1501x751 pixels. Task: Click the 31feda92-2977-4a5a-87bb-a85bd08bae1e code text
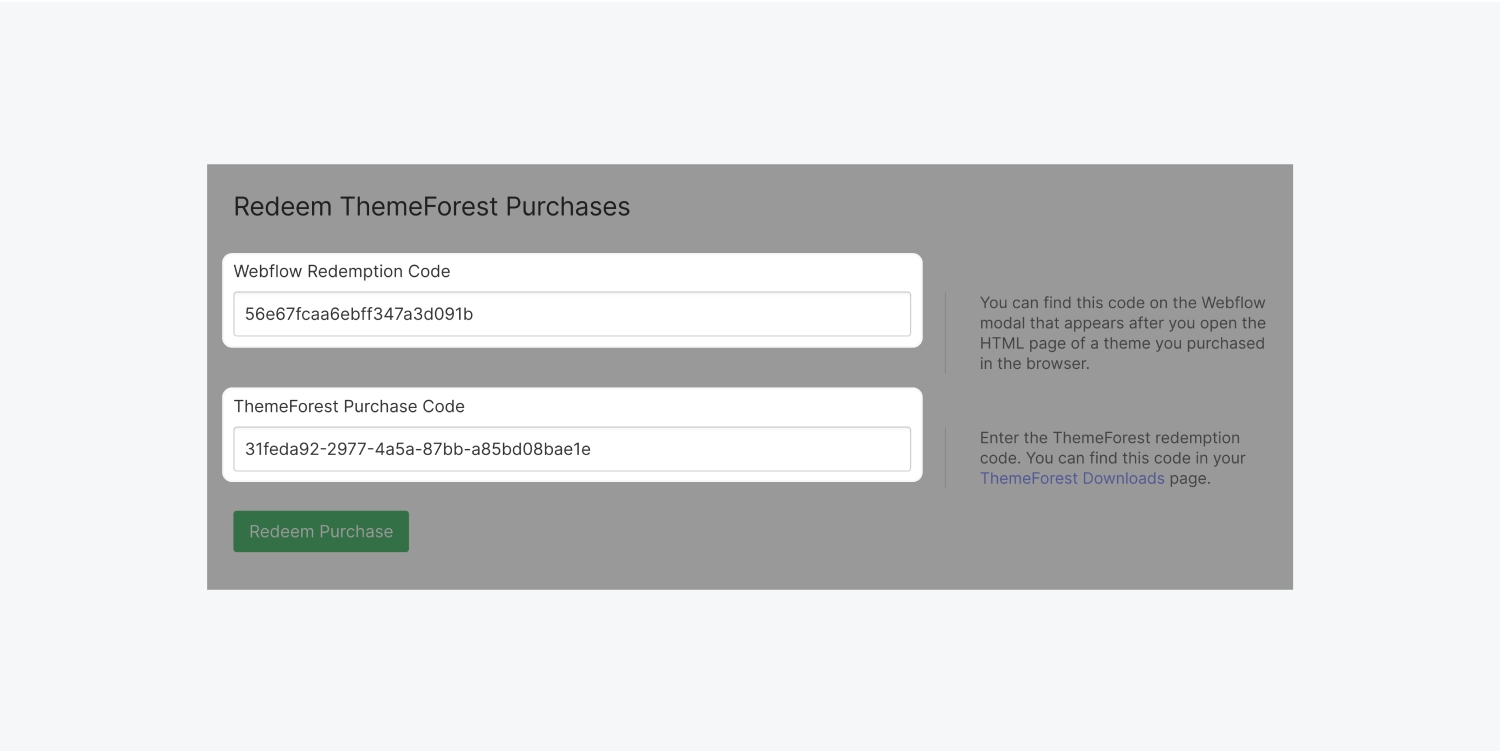pyautogui.click(x=417, y=449)
